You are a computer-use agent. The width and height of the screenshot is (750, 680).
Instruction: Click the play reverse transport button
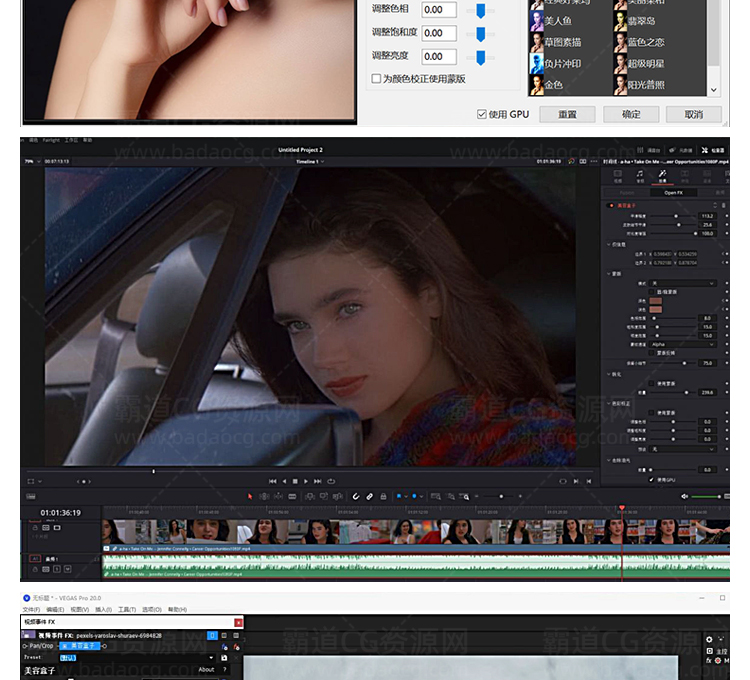point(284,481)
